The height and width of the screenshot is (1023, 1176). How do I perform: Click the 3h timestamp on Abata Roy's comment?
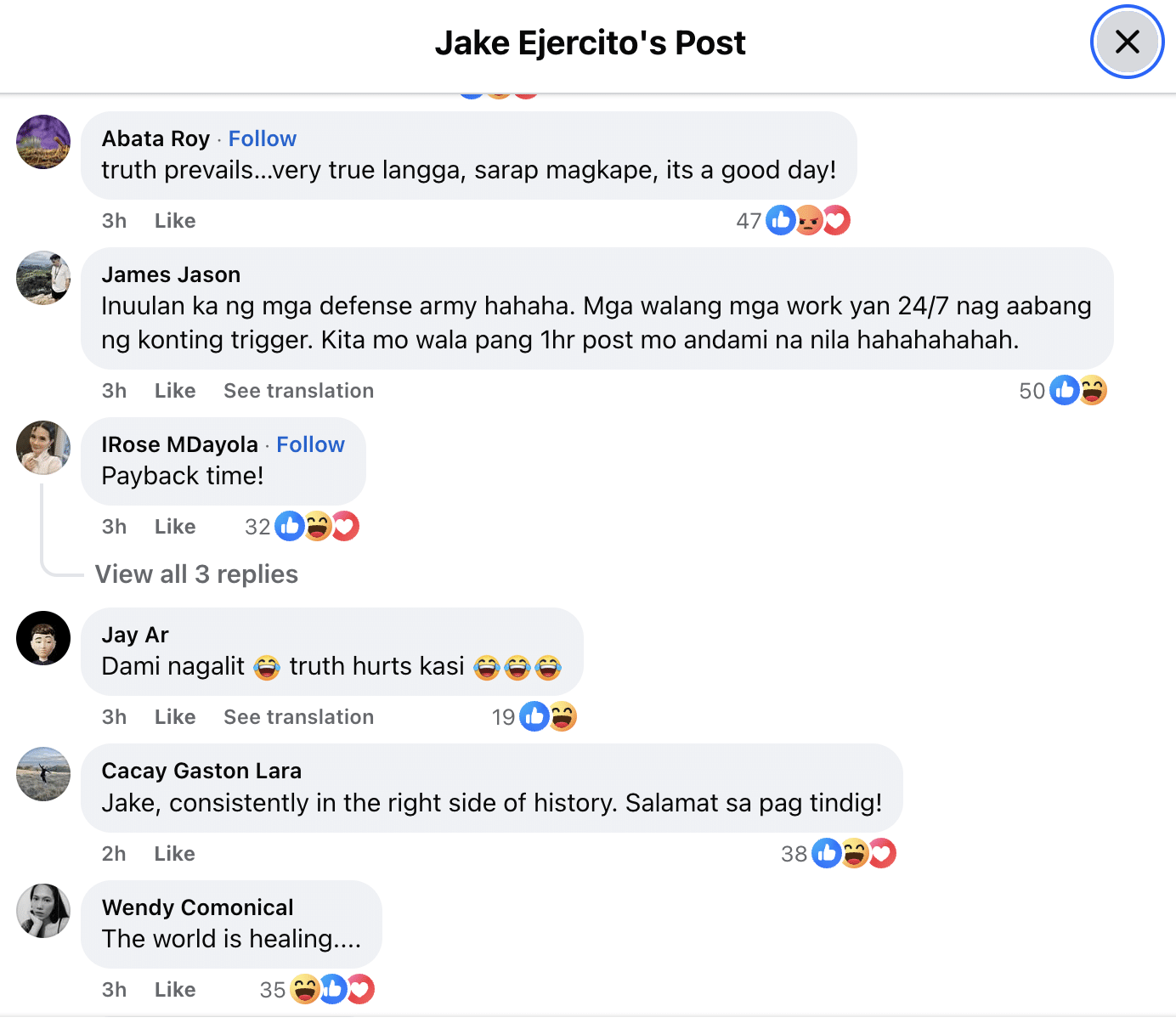(114, 220)
